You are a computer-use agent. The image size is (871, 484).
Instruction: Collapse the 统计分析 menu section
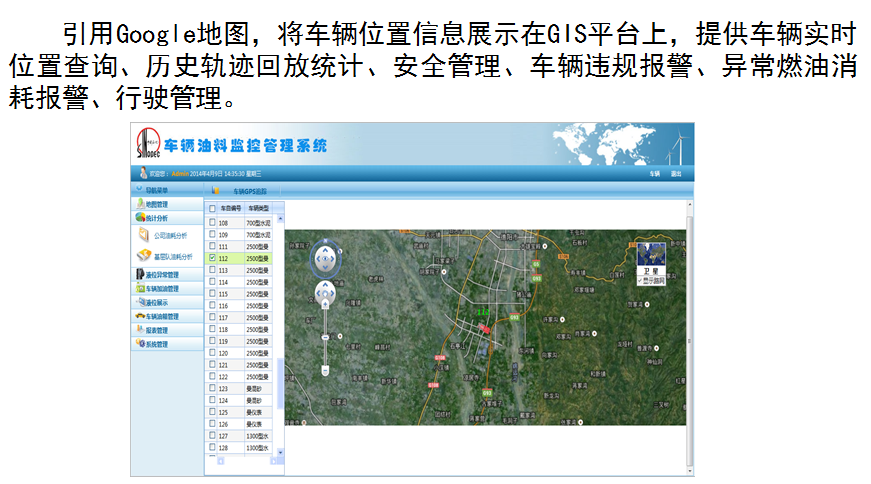156,217
